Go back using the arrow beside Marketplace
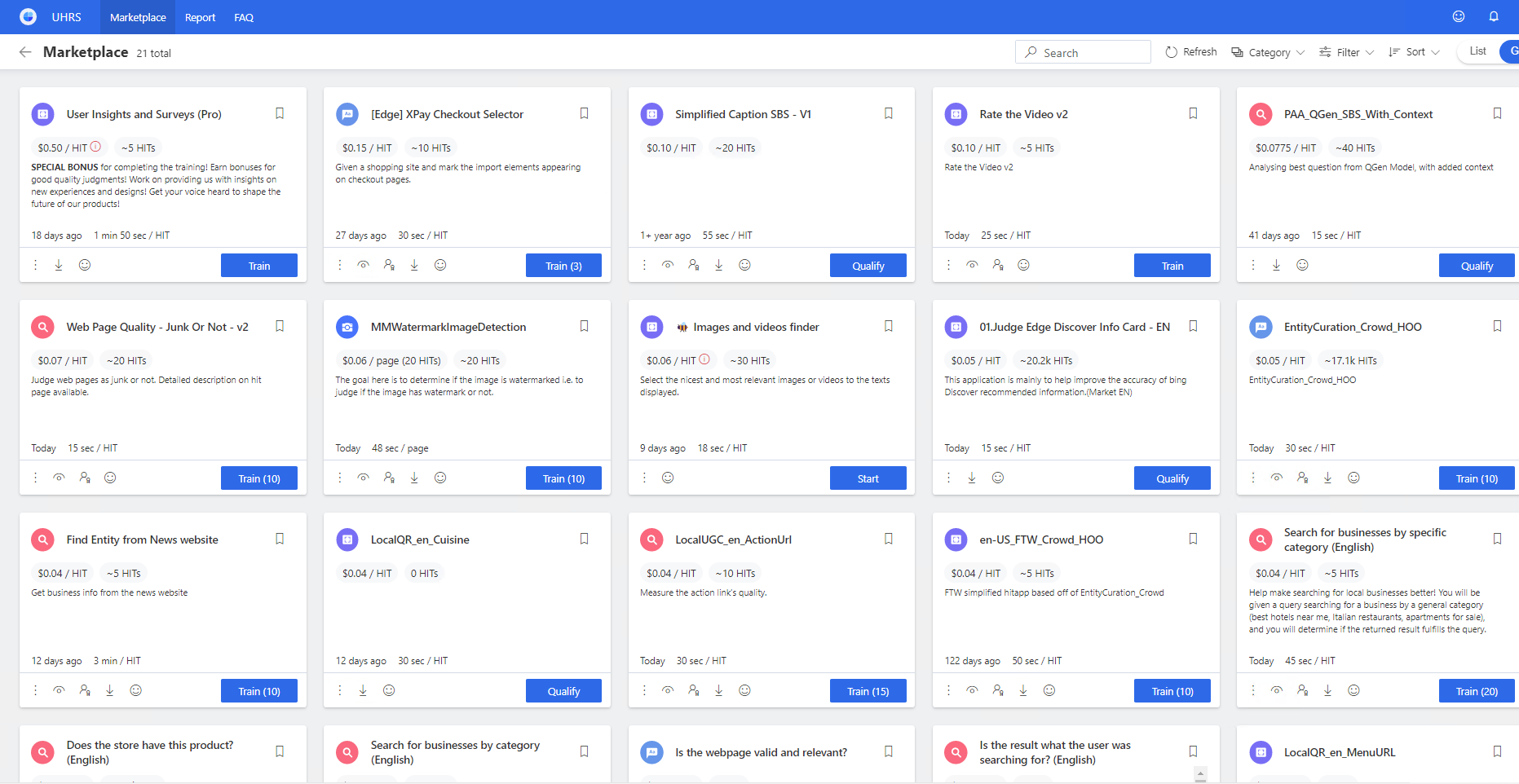Screen dimensions: 1519x784 25,52
